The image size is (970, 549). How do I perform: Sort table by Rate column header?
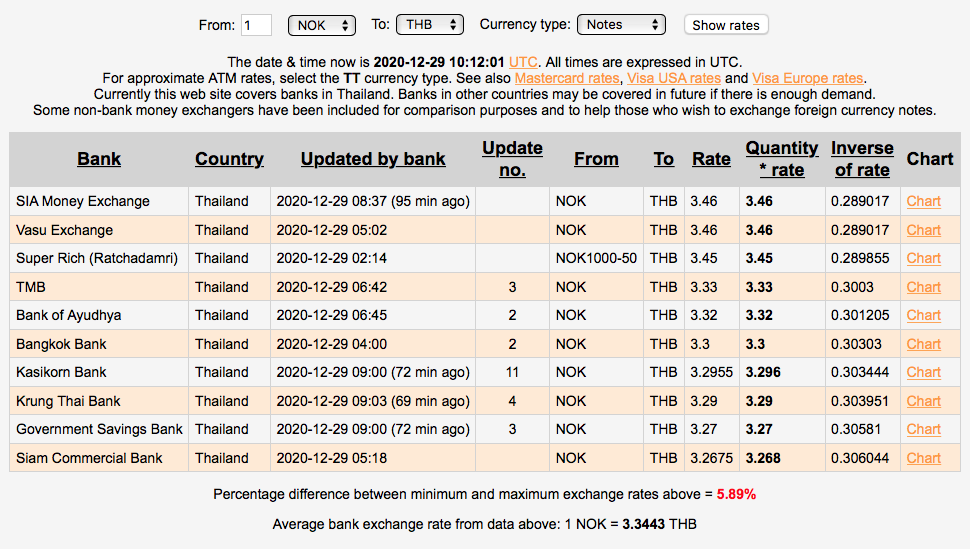click(711, 159)
